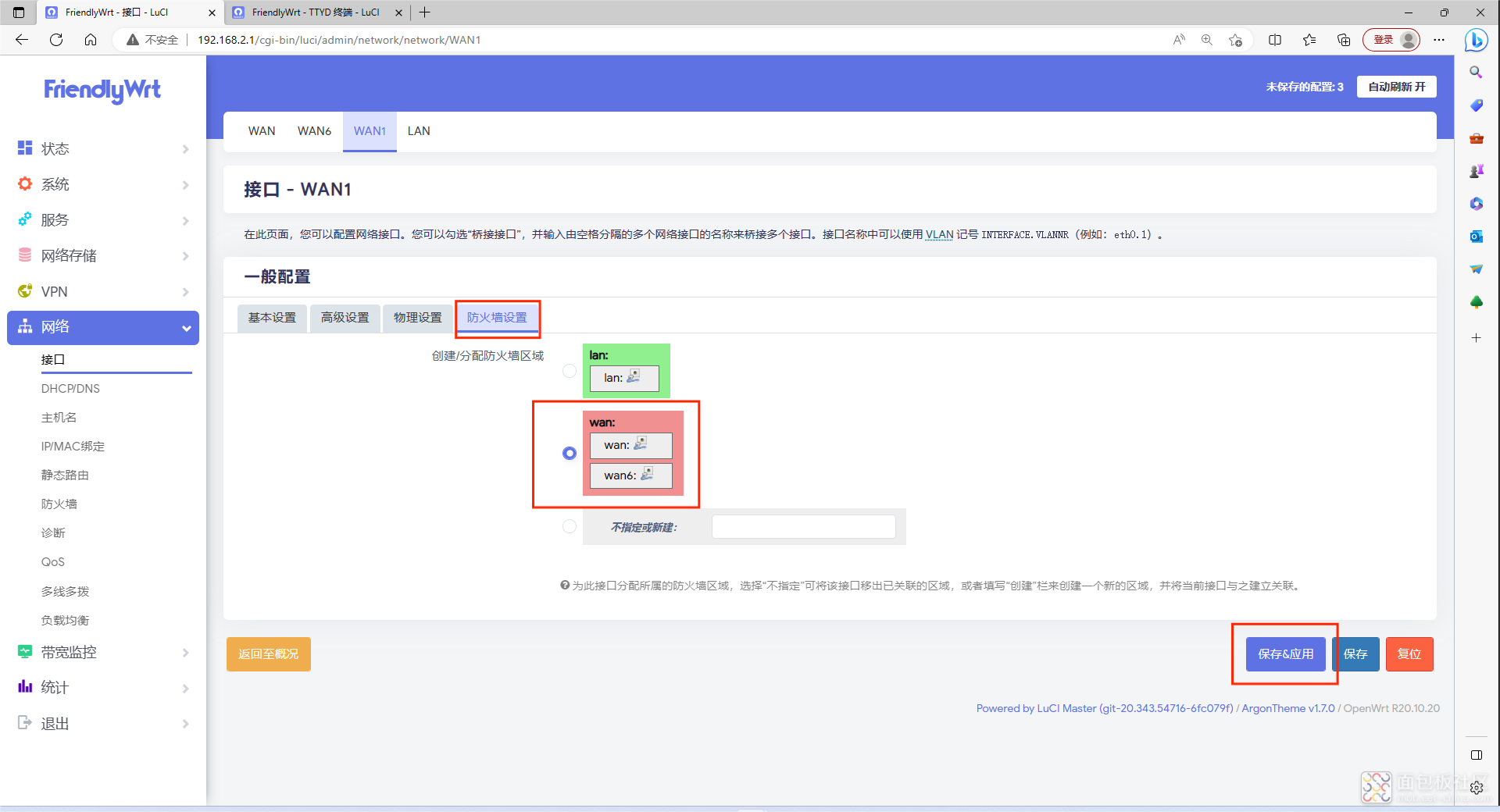Image resolution: width=1500 pixels, height=812 pixels.
Task: Expand the 状态 menu chevron
Action: point(185,149)
